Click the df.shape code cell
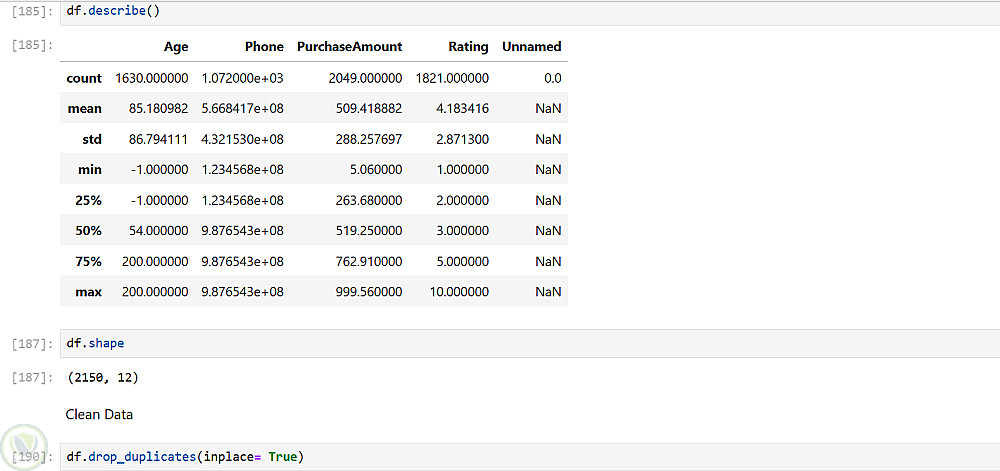Screen dimensions: 1000x471 pos(530,344)
